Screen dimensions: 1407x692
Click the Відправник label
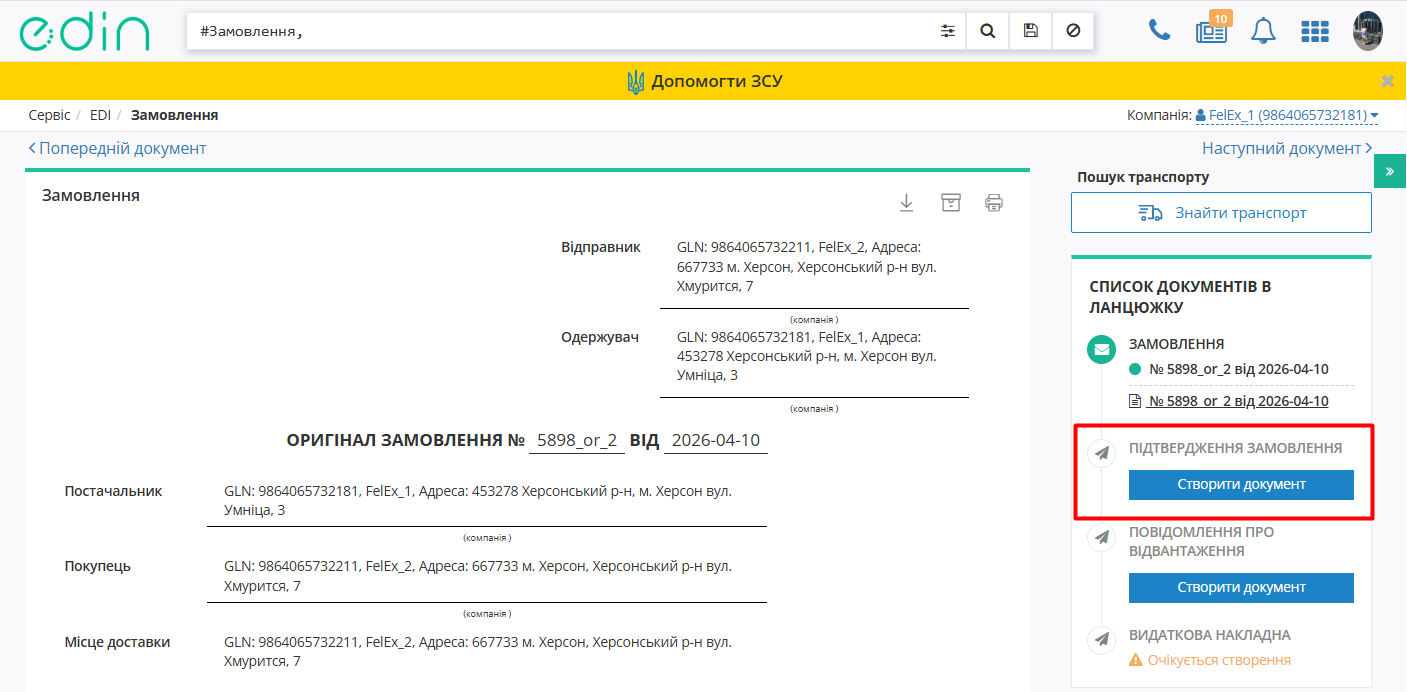(600, 247)
